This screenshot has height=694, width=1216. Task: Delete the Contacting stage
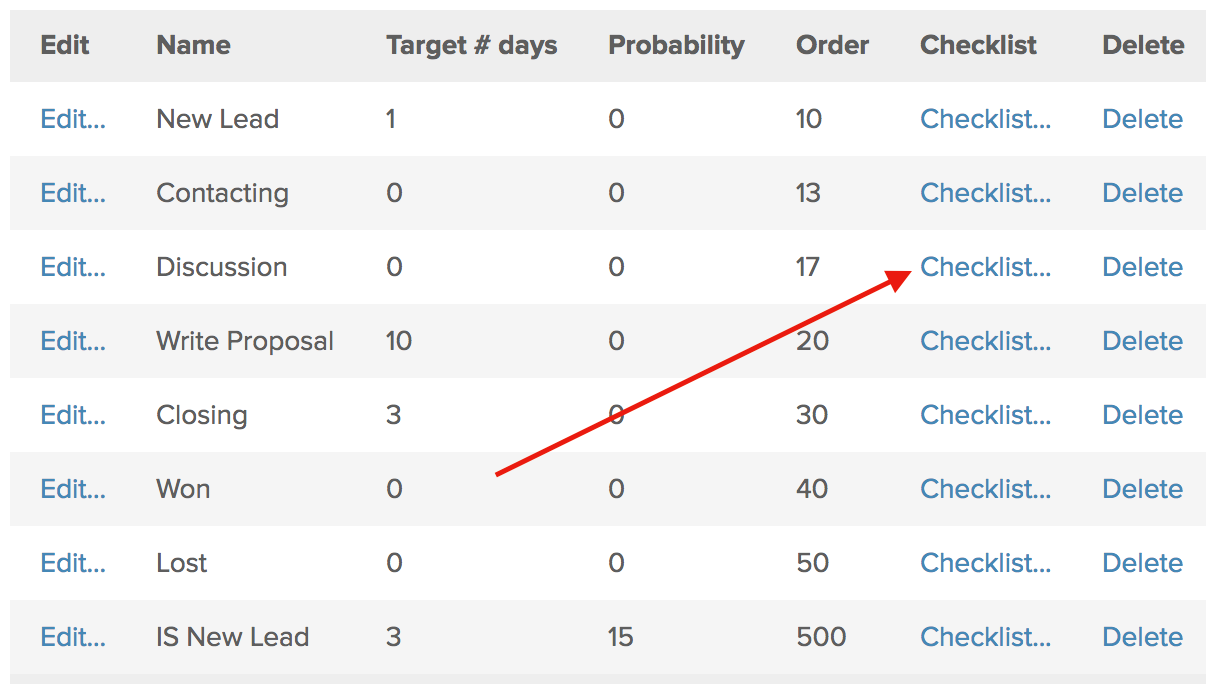coord(1142,193)
